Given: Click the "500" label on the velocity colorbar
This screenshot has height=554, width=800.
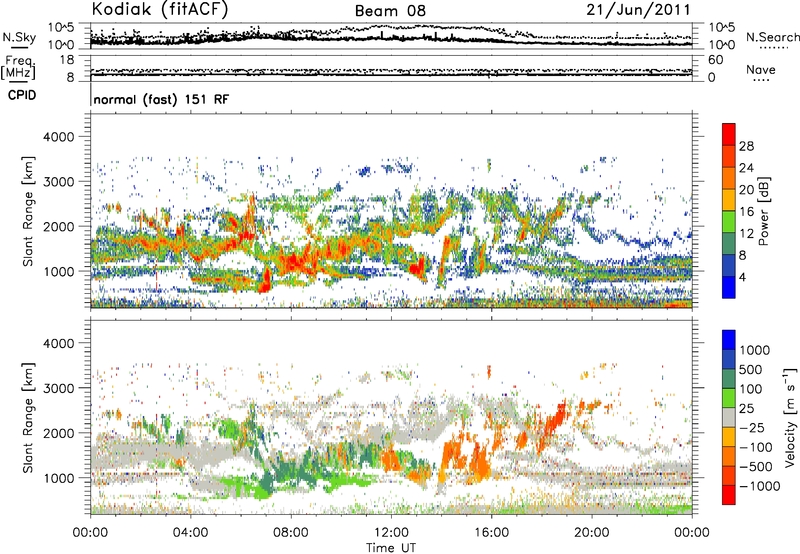Looking at the screenshot, I should pyautogui.click(x=751, y=369).
